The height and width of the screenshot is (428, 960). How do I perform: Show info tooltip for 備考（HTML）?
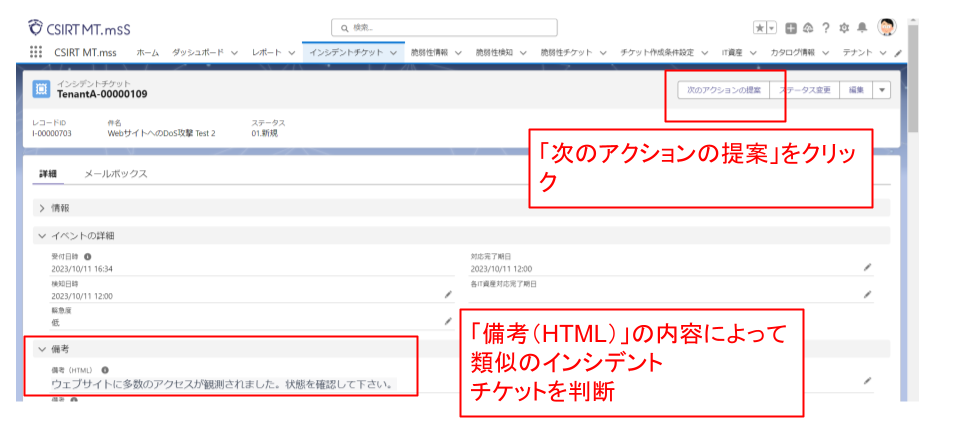point(105,370)
